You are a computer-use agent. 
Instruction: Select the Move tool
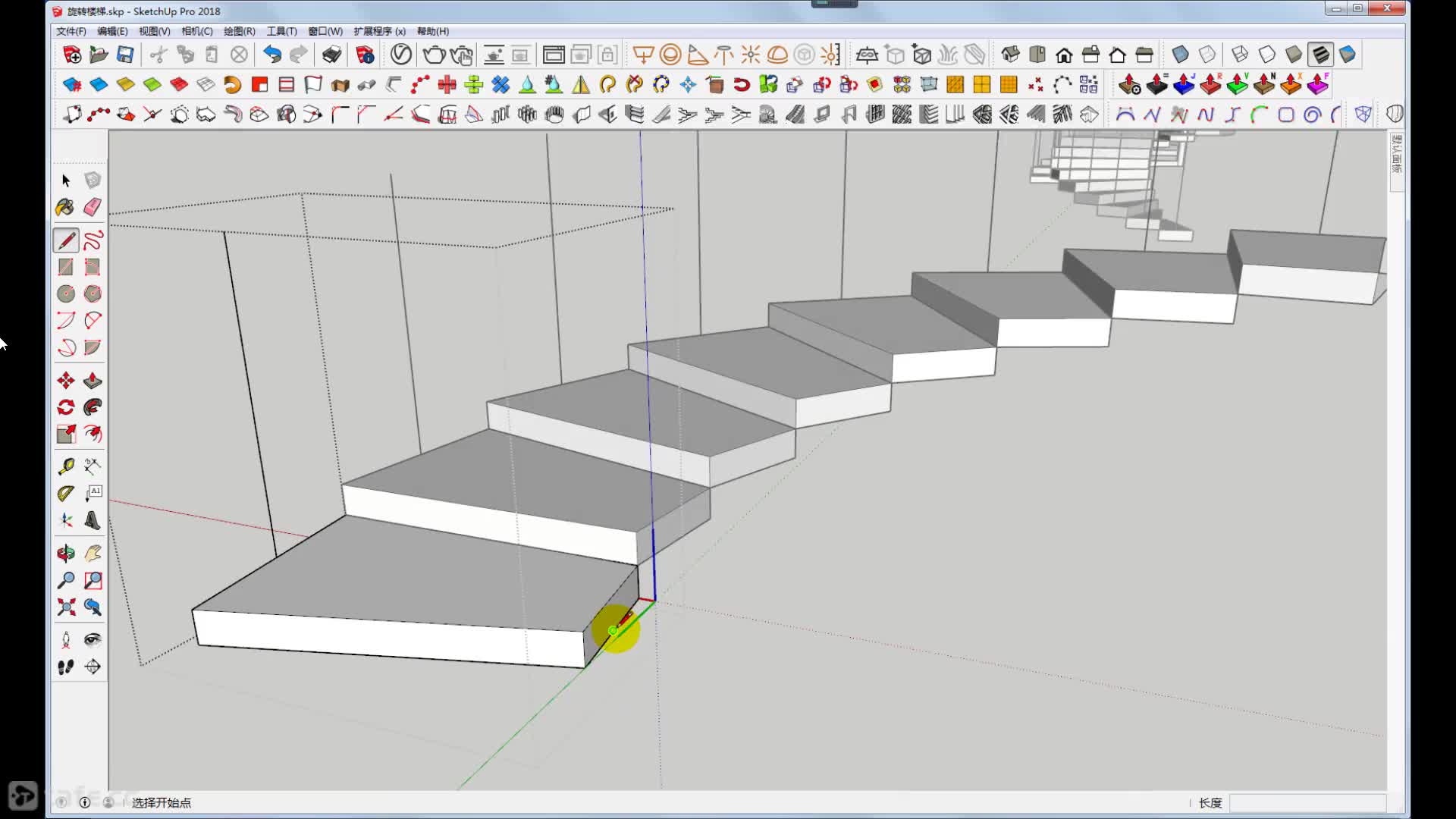66,381
